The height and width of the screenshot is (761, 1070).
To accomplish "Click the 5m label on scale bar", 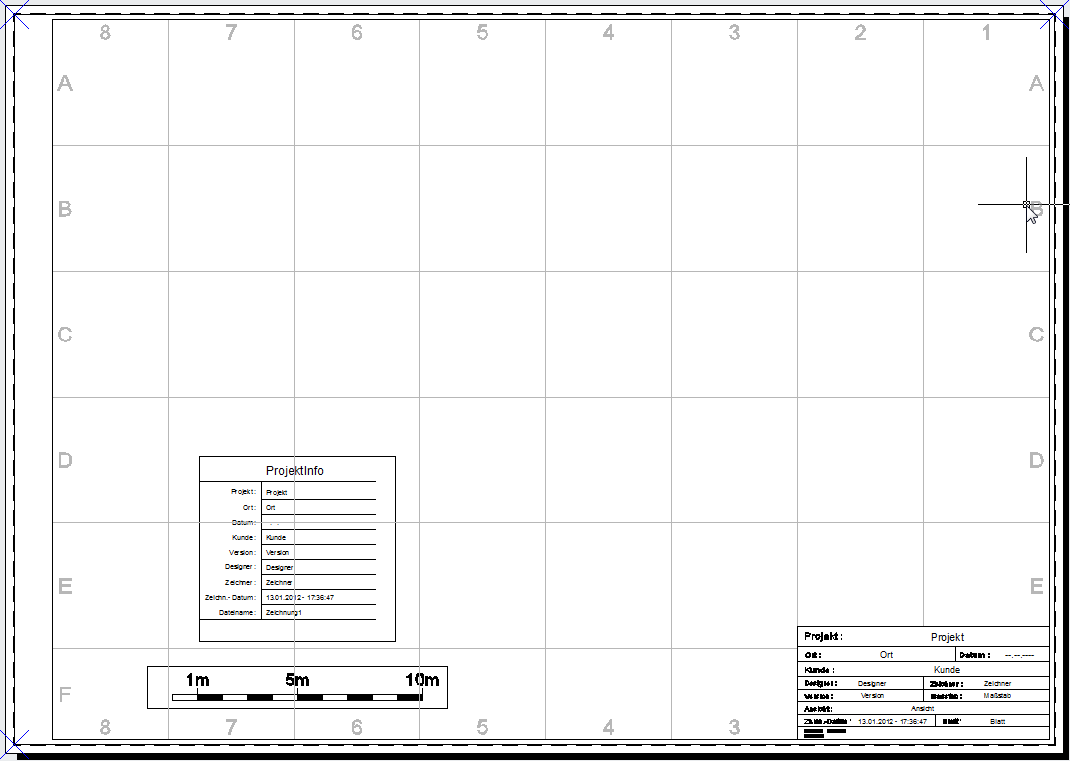I will click(x=297, y=681).
